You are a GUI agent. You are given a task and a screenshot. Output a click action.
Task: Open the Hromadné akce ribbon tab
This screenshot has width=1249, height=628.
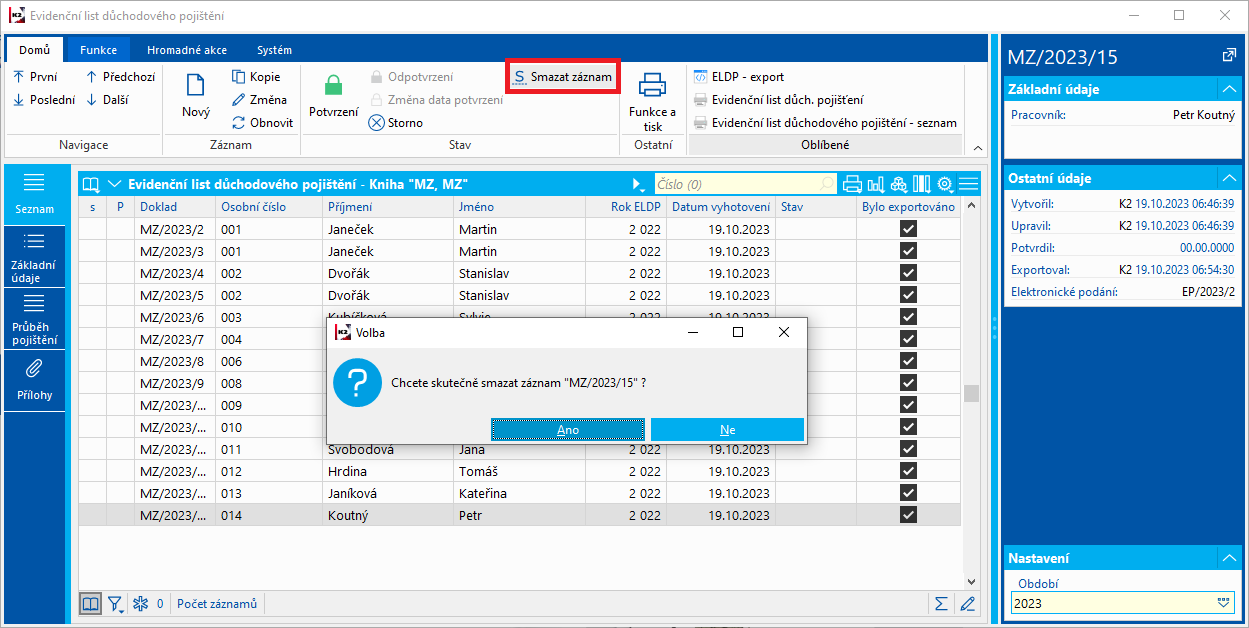click(187, 50)
